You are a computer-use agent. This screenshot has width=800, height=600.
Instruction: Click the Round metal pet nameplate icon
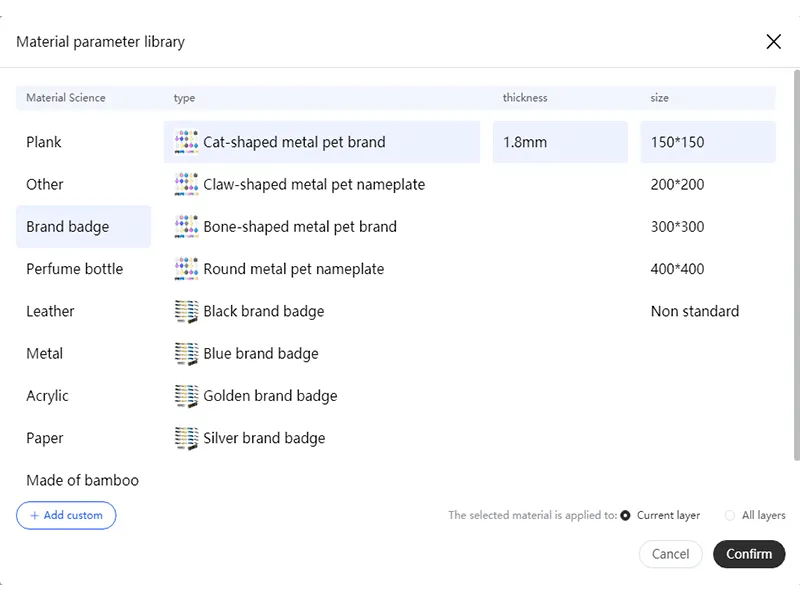[186, 269]
